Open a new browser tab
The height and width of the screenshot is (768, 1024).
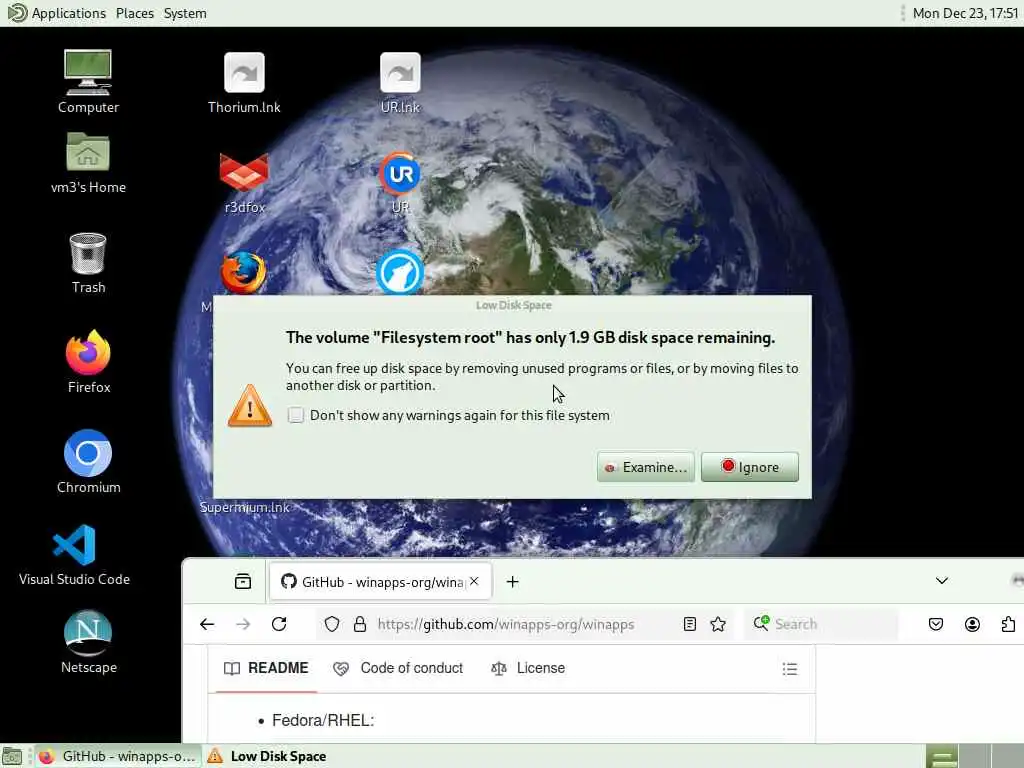513,581
